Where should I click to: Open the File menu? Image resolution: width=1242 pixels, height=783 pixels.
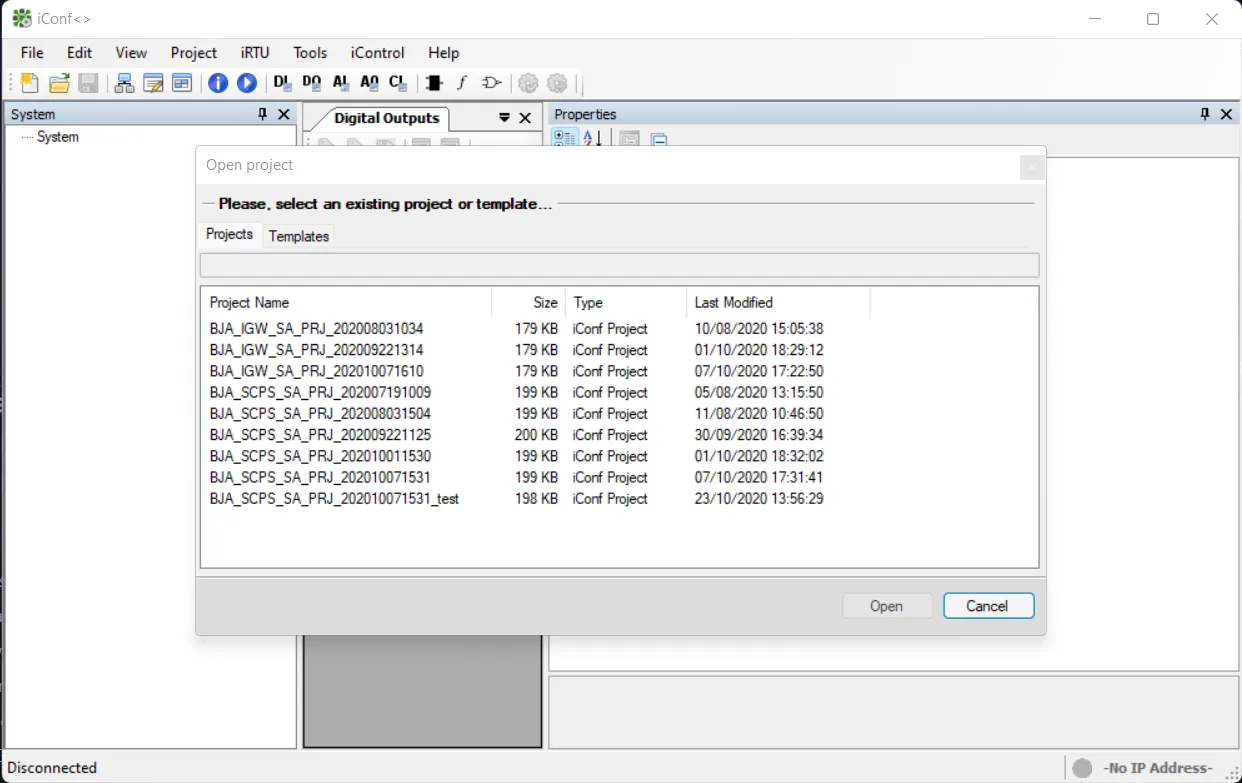[x=32, y=53]
